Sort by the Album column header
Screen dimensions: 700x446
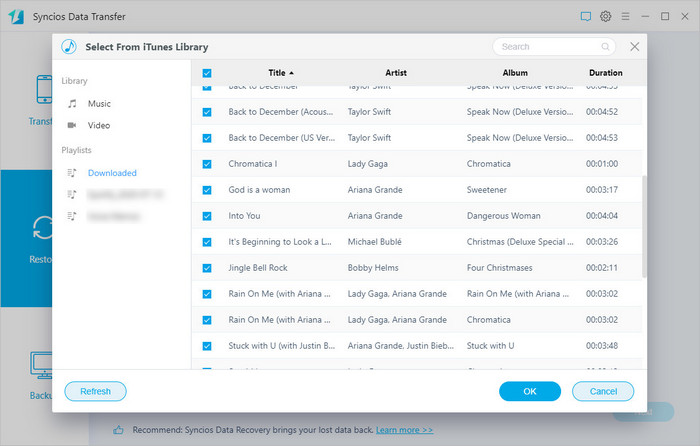point(515,73)
